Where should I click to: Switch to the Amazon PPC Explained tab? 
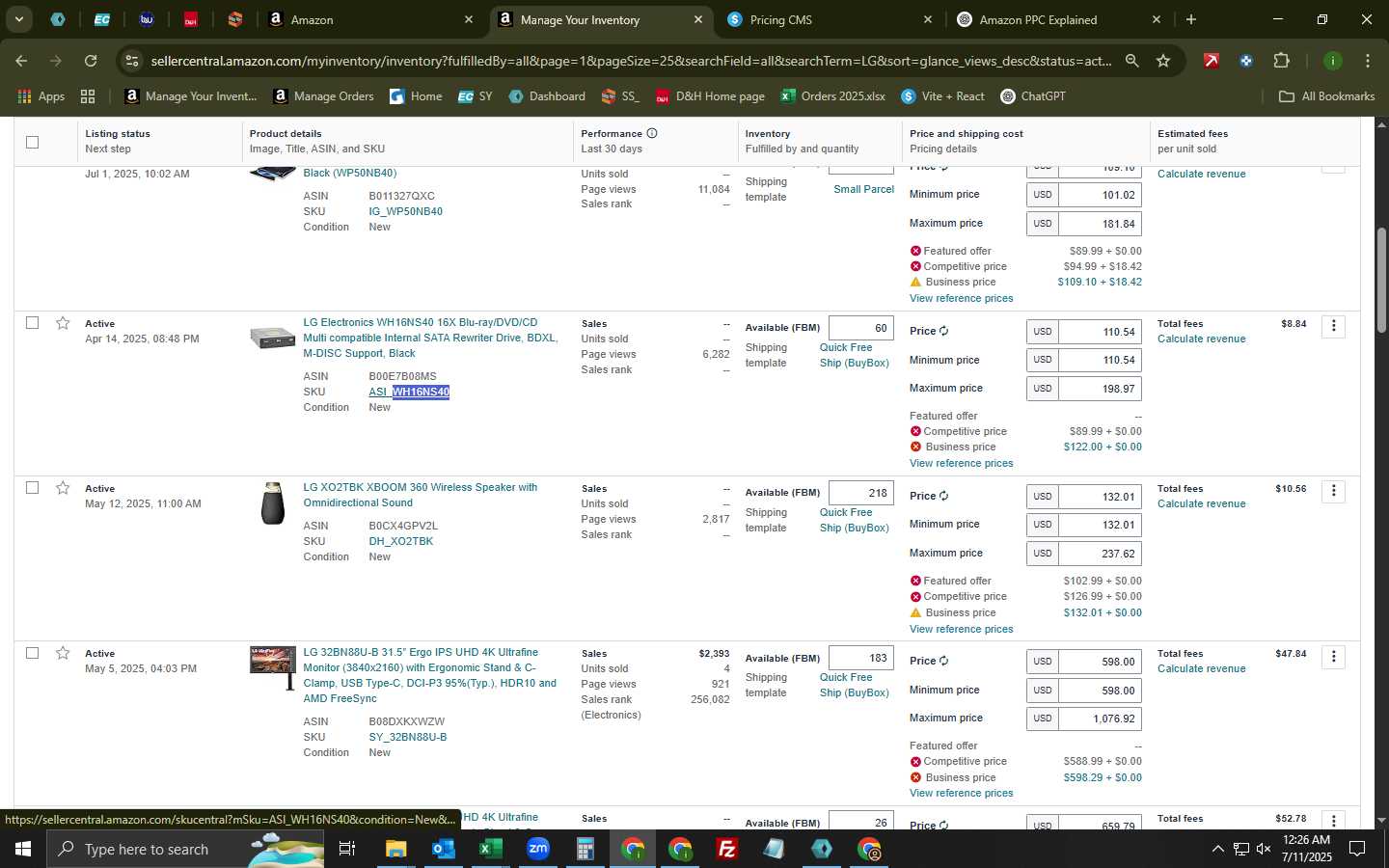(1058, 19)
